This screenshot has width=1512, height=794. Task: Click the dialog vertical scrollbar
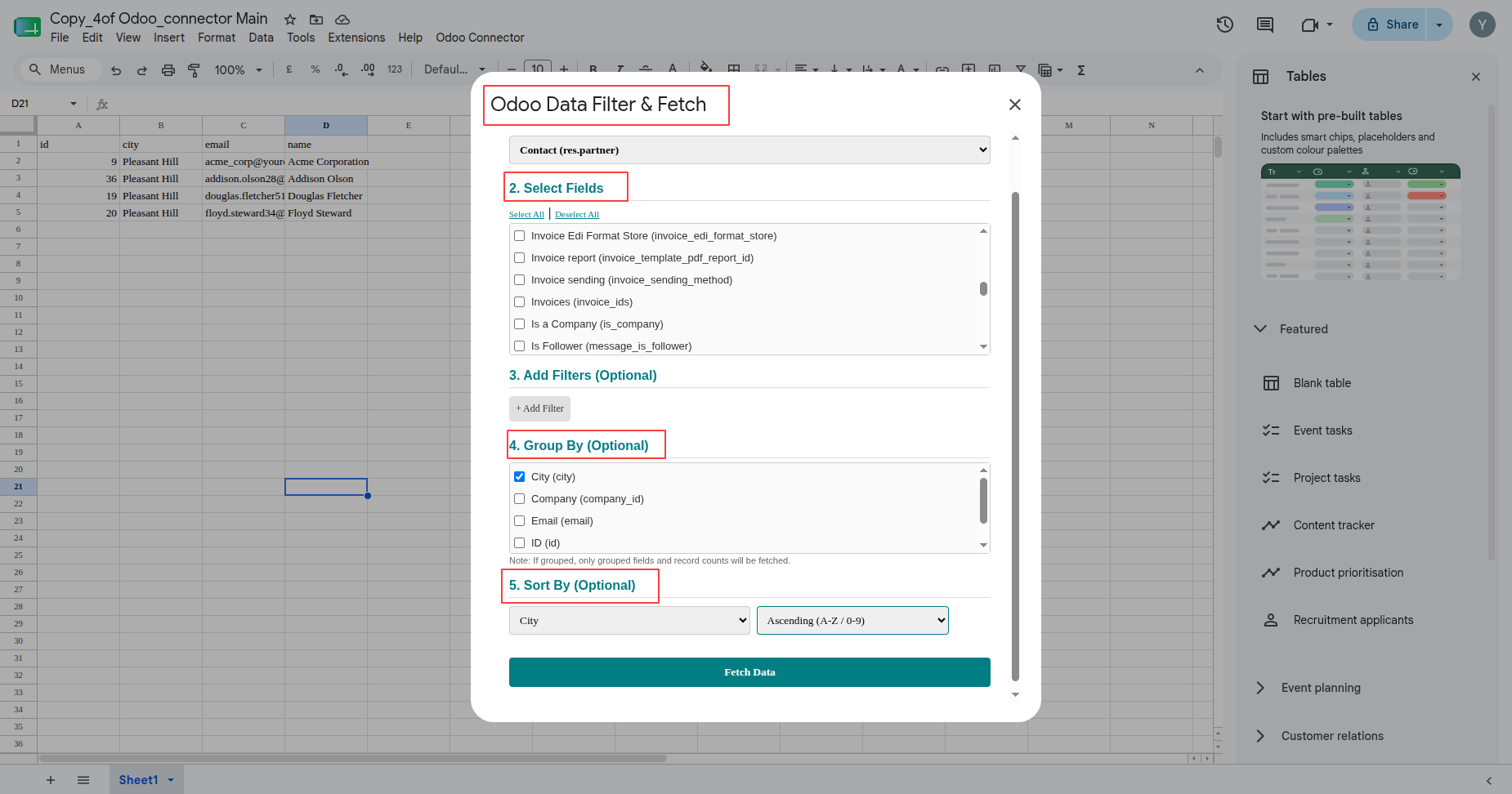tap(1015, 436)
